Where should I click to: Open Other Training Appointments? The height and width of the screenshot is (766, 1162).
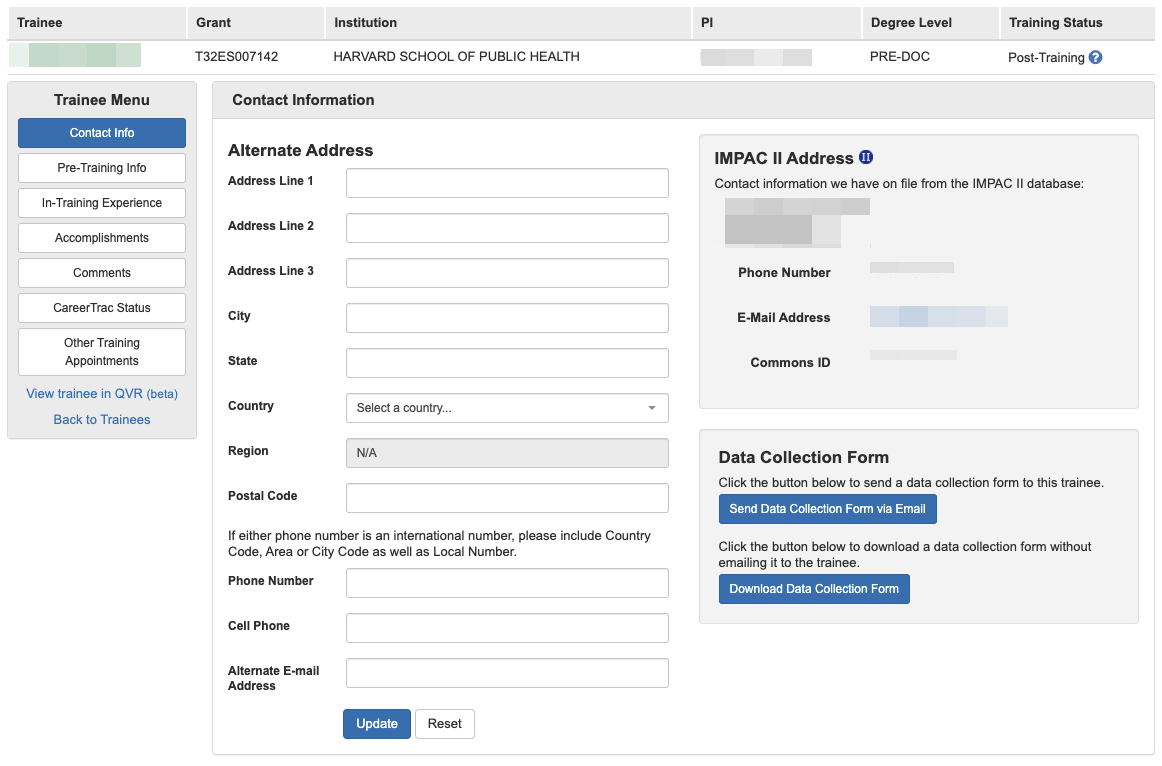click(x=102, y=352)
